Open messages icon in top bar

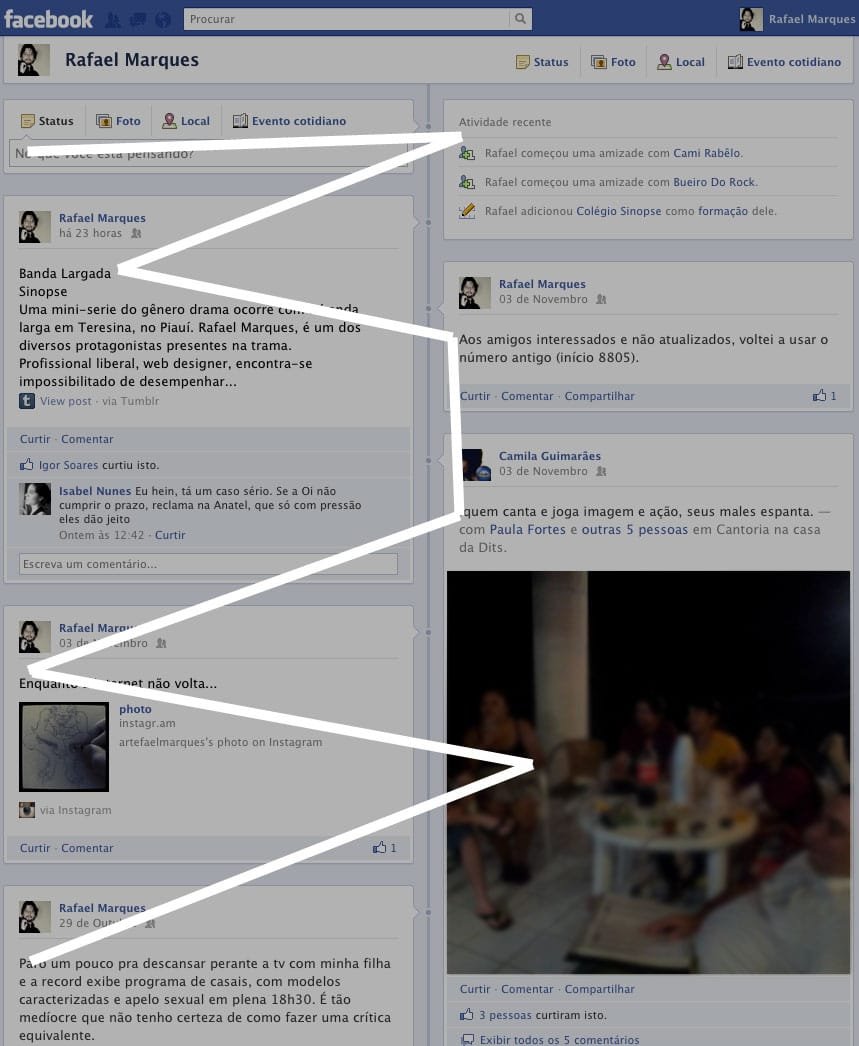pyautogui.click(x=138, y=20)
